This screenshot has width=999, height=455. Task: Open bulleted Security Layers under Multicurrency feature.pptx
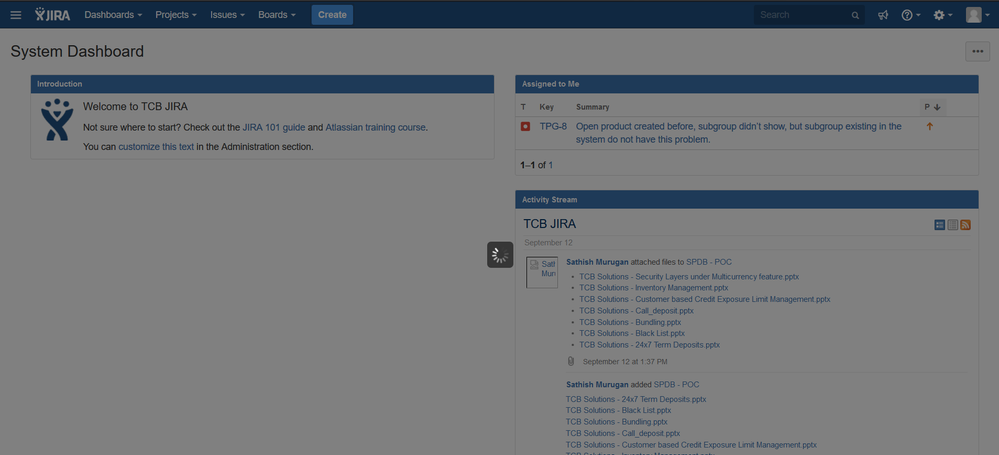click(x=689, y=277)
